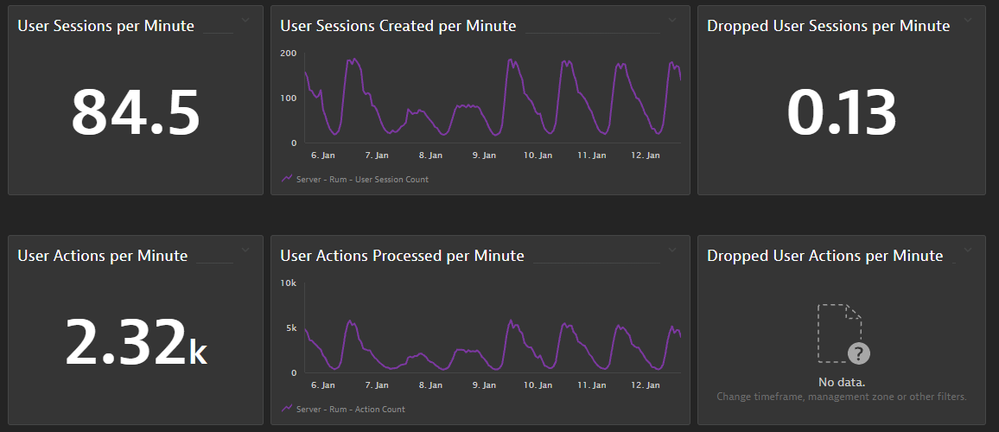The image size is (999, 432).
Task: Click the User Session Count legend line icon
Action: [x=287, y=179]
